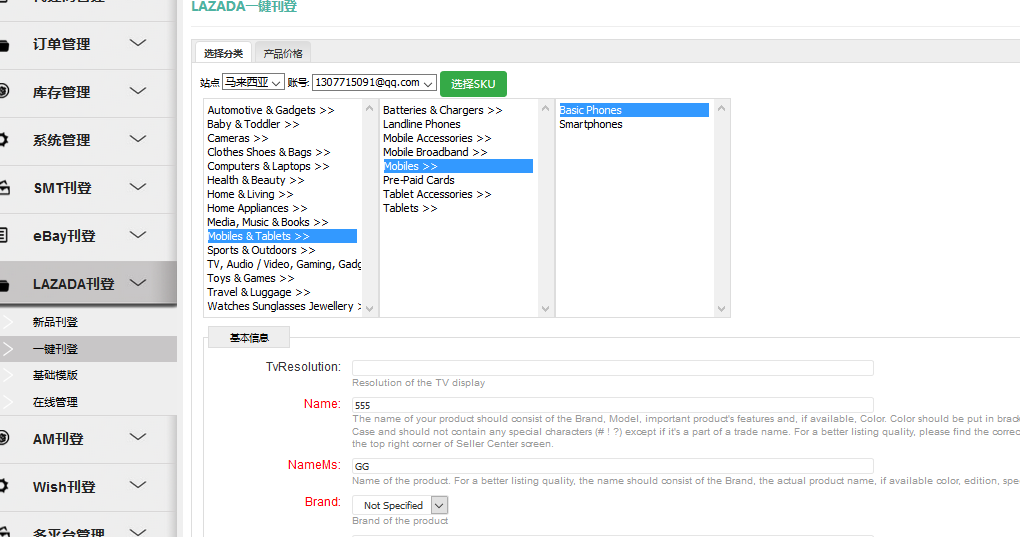Open the 站点 site dropdown
Screen dimensions: 1020x537
253,83
